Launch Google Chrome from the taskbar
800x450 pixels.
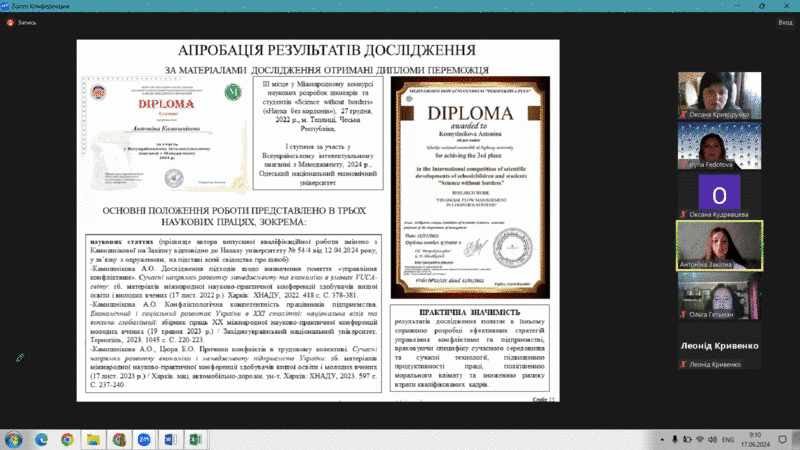coord(67,439)
